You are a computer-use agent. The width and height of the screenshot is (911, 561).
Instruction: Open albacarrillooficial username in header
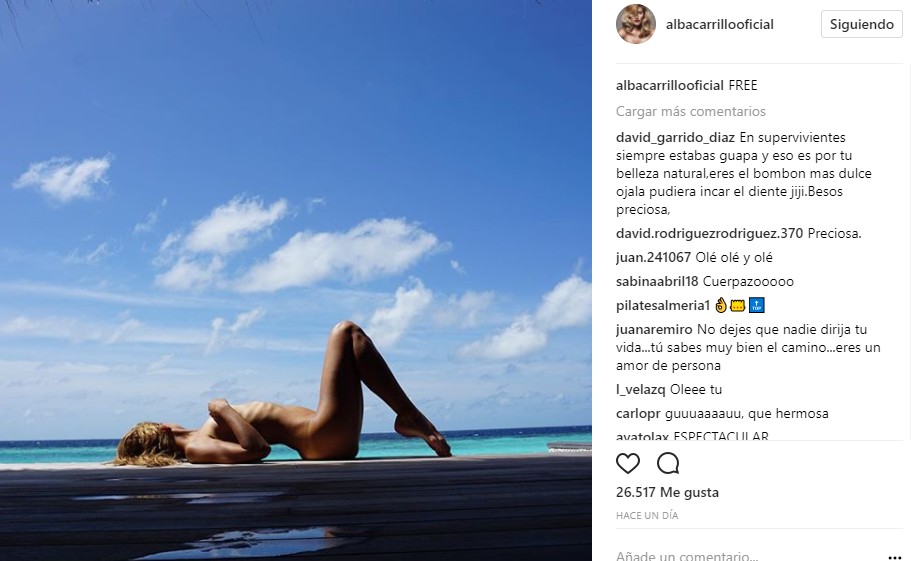click(x=720, y=24)
